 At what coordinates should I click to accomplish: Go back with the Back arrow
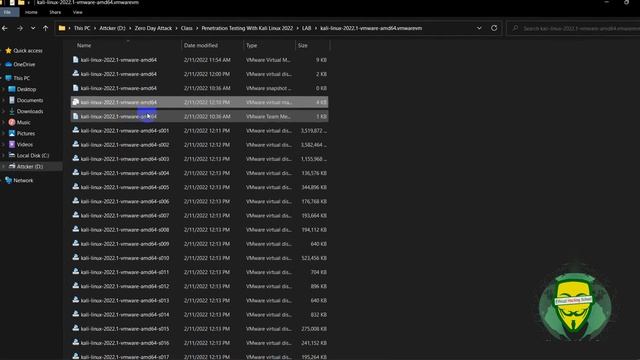click(x=5, y=28)
